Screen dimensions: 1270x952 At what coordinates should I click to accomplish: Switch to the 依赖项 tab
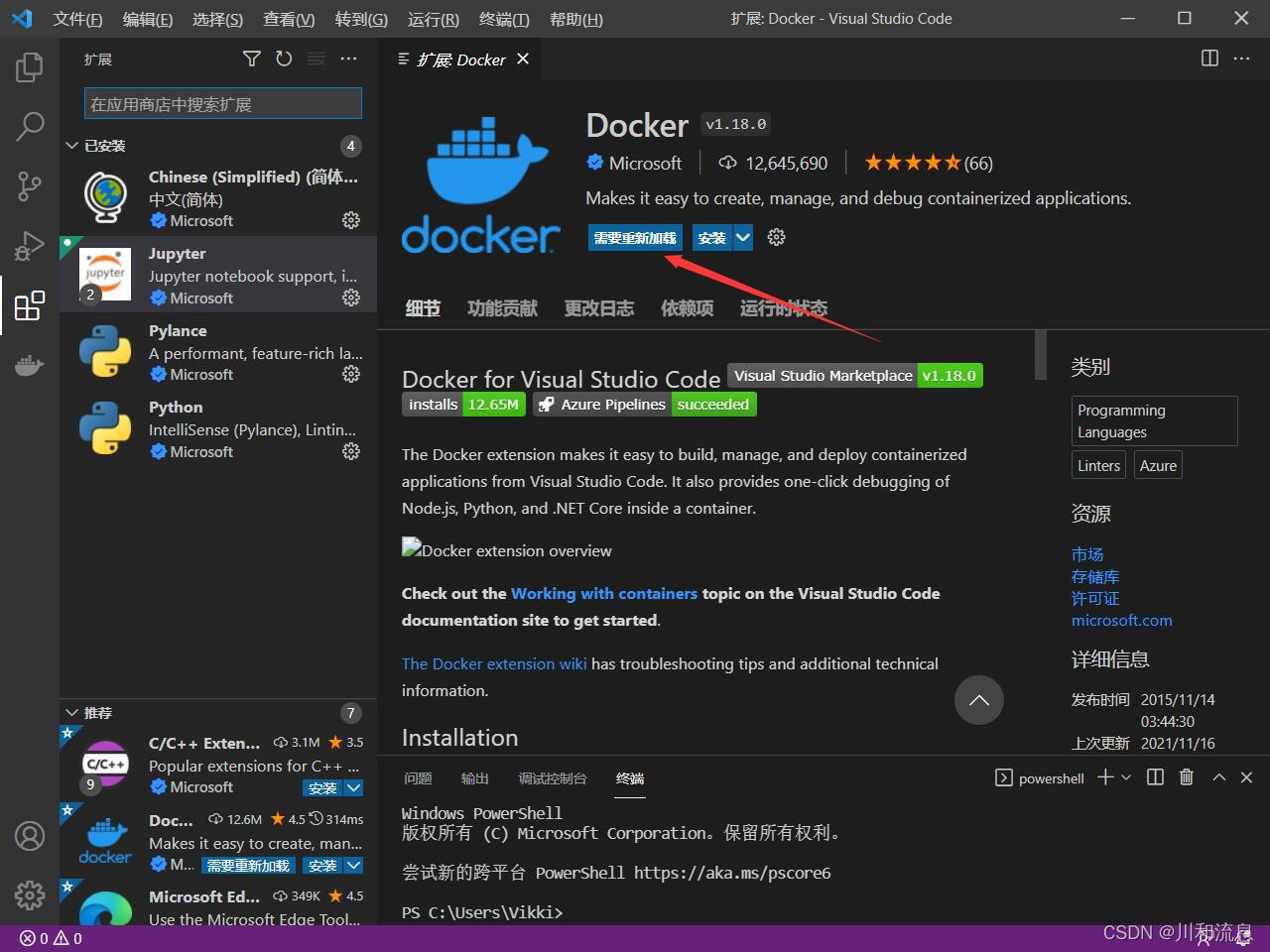(x=688, y=308)
